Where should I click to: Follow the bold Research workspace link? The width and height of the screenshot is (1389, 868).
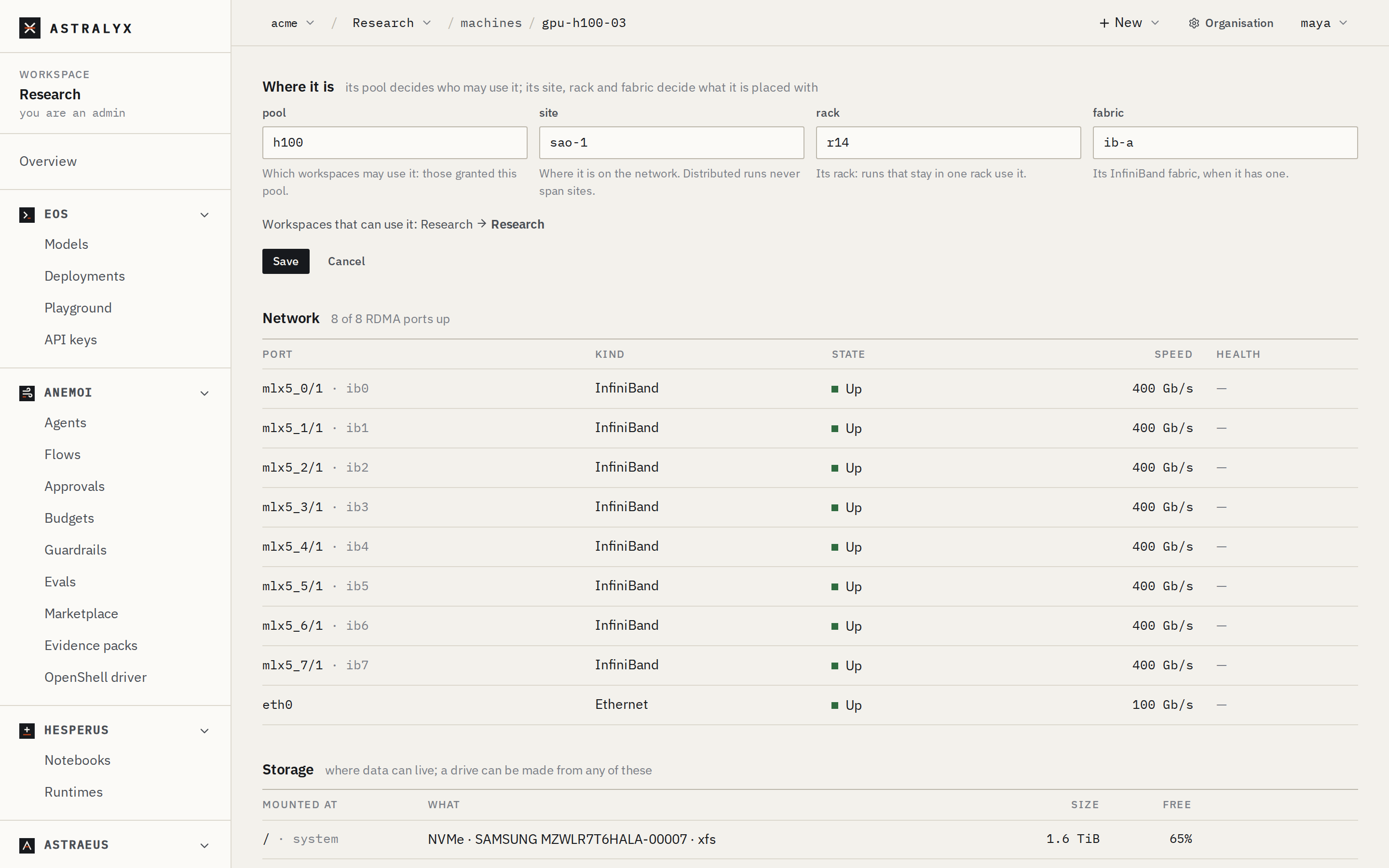coord(517,224)
